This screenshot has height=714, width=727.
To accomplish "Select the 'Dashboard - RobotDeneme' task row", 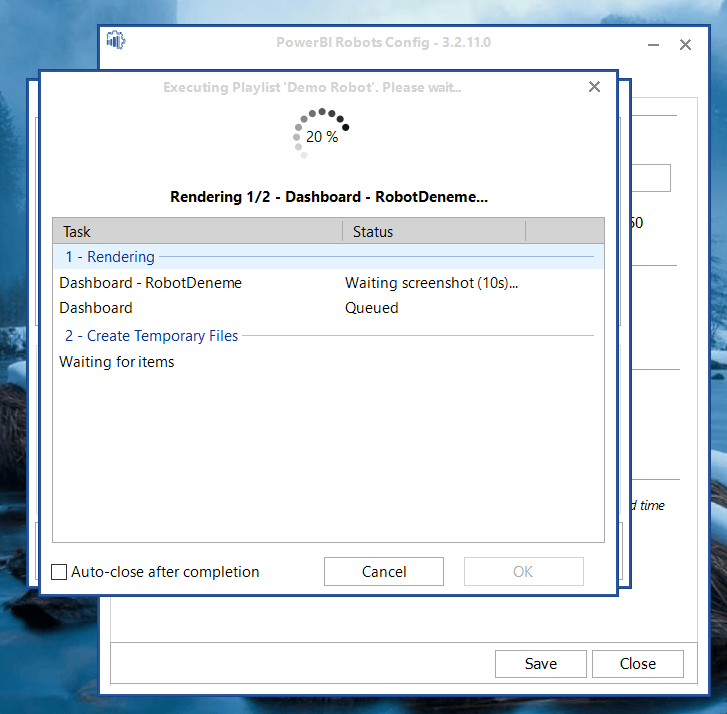I will (x=150, y=283).
